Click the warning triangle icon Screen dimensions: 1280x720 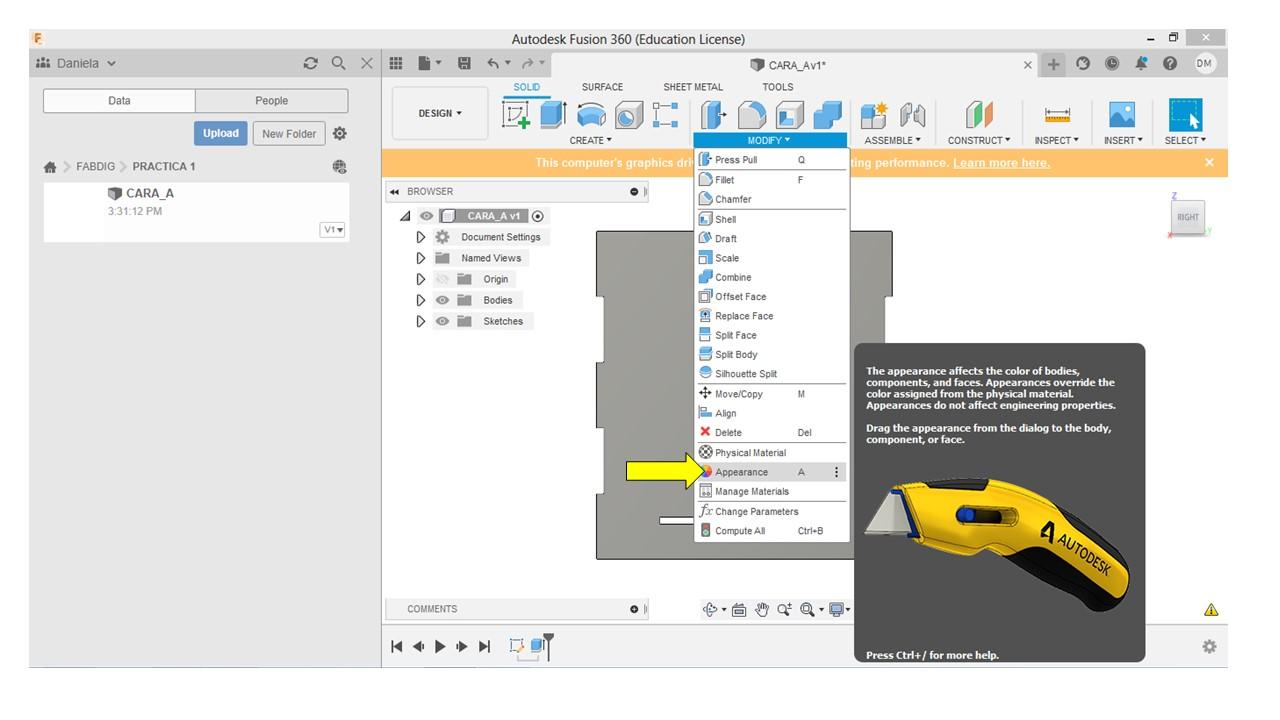click(1211, 610)
